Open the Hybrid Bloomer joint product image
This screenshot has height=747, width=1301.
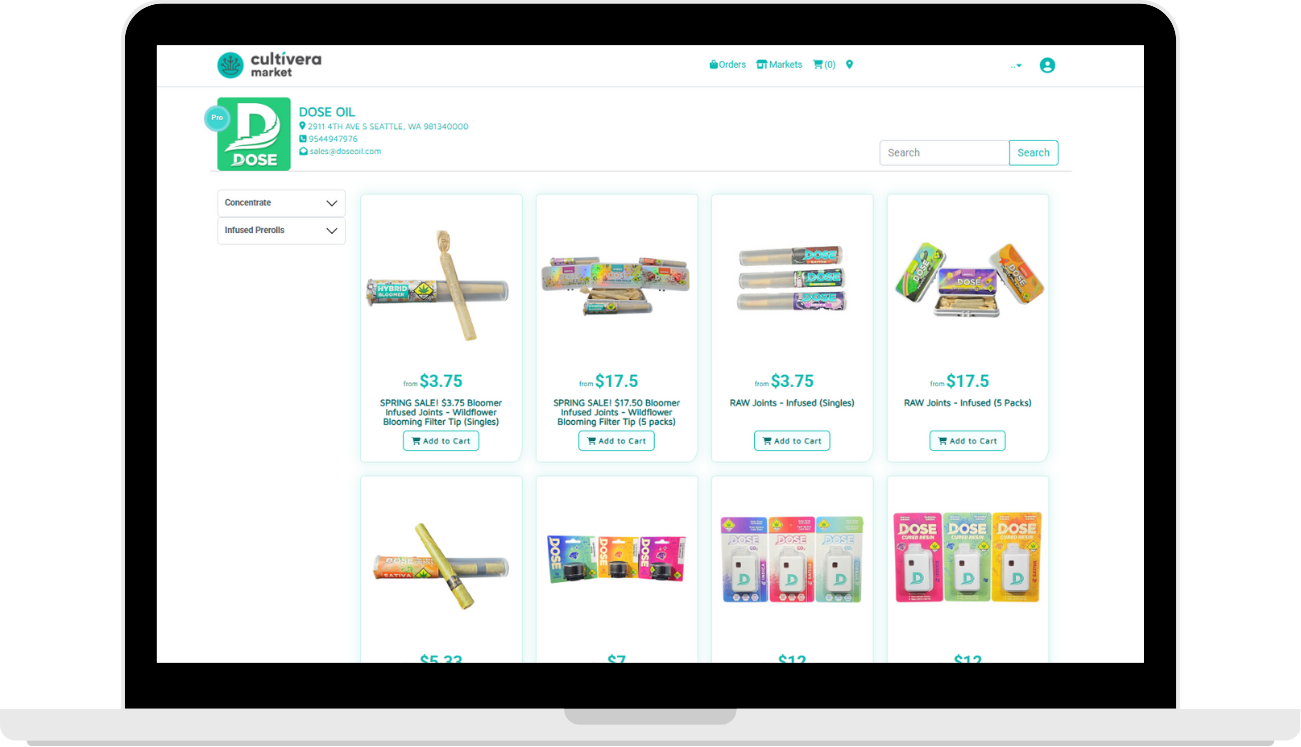[441, 285]
